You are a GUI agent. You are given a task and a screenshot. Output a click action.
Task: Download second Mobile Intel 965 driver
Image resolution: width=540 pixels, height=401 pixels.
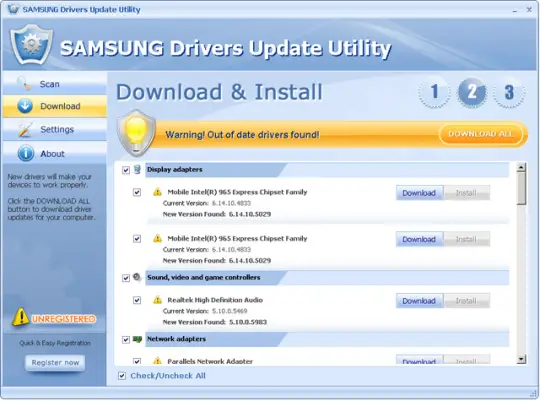click(419, 239)
